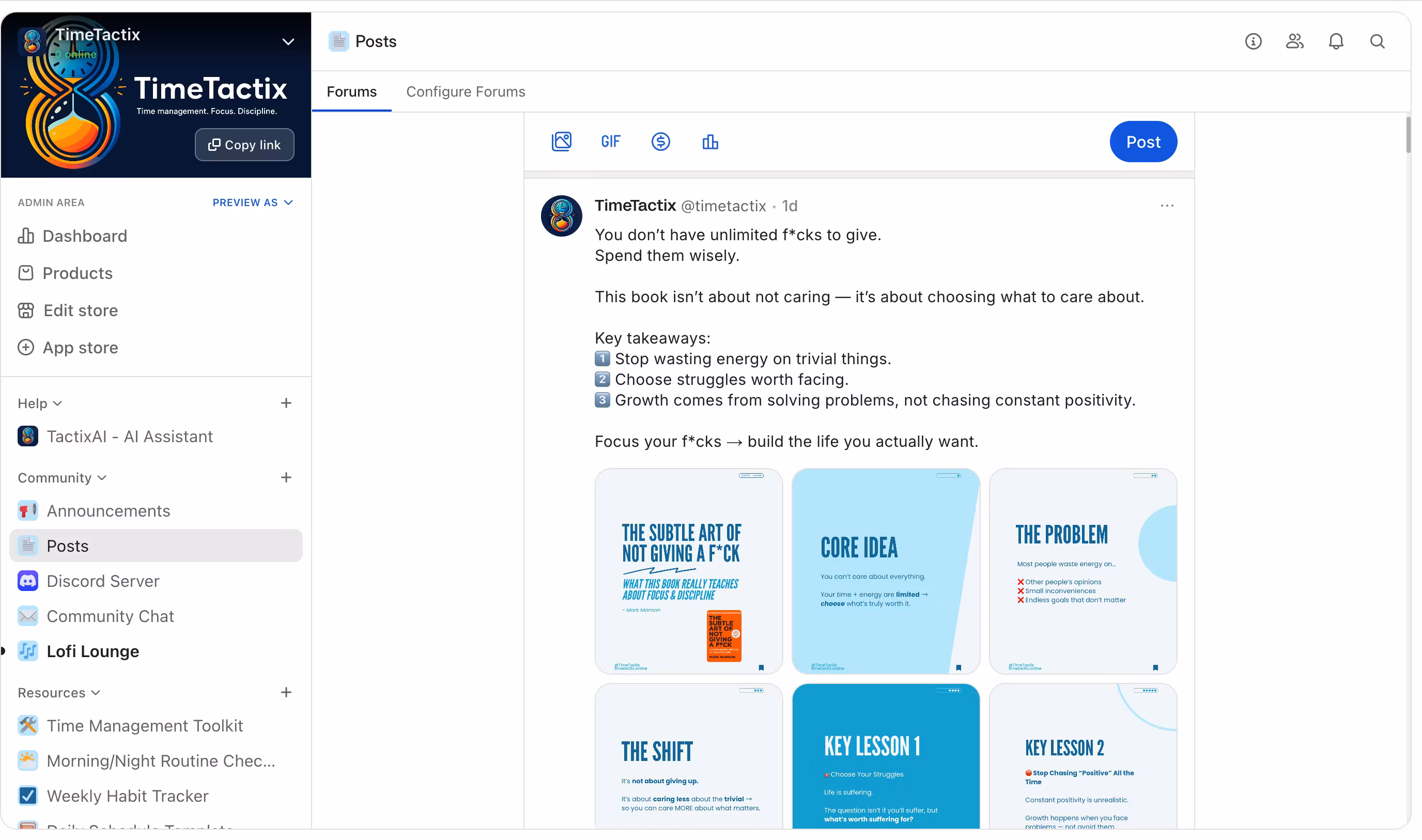The image size is (1422, 840).
Task: Open the TimeTactix author name link
Action: point(635,206)
